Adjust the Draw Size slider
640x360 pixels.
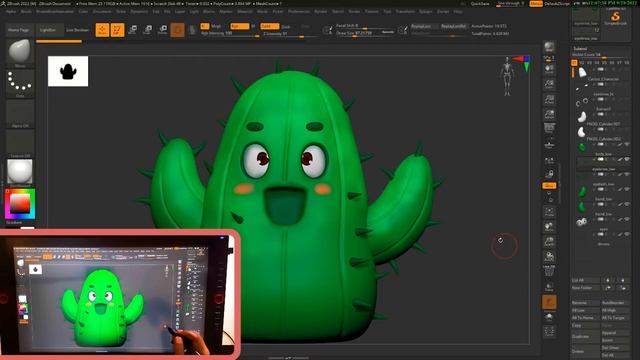coord(366,33)
